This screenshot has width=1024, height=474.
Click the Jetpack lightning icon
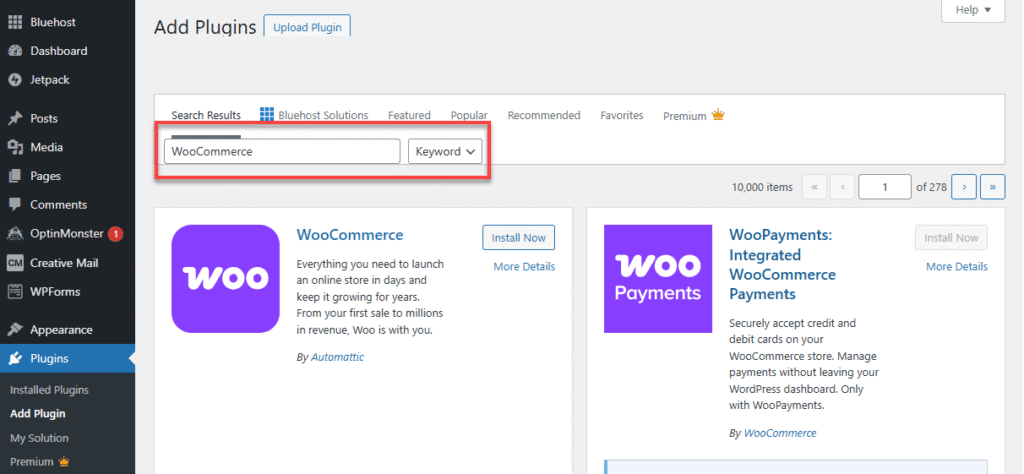tap(15, 80)
